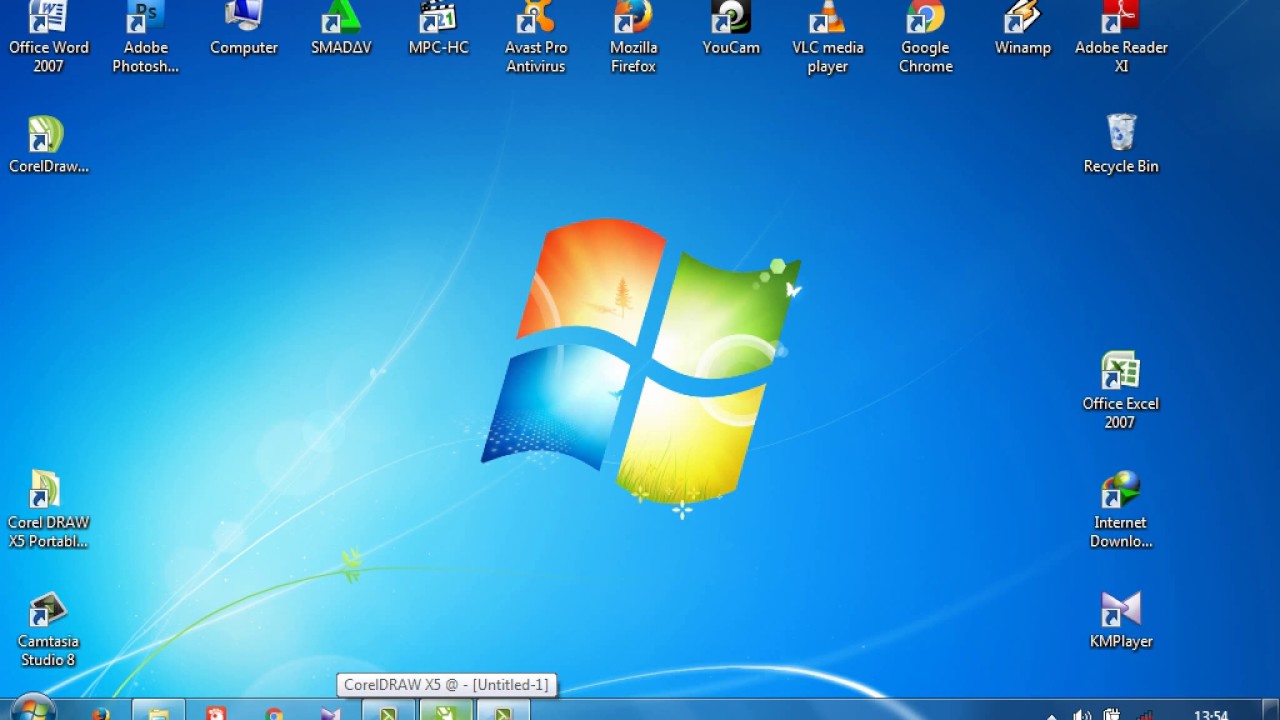Image resolution: width=1280 pixels, height=720 pixels.
Task: Select the Adobe Photoshop desktop icon
Action: (x=145, y=38)
